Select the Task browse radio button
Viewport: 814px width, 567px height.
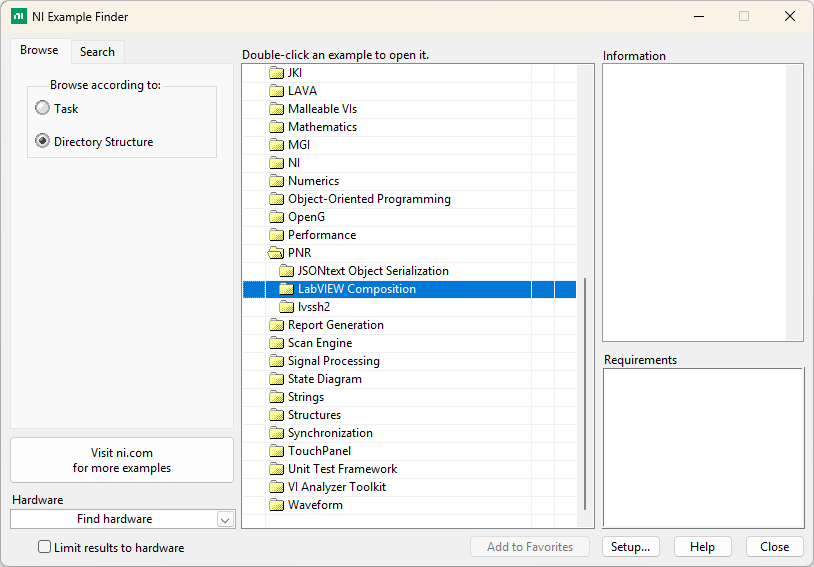click(x=42, y=108)
